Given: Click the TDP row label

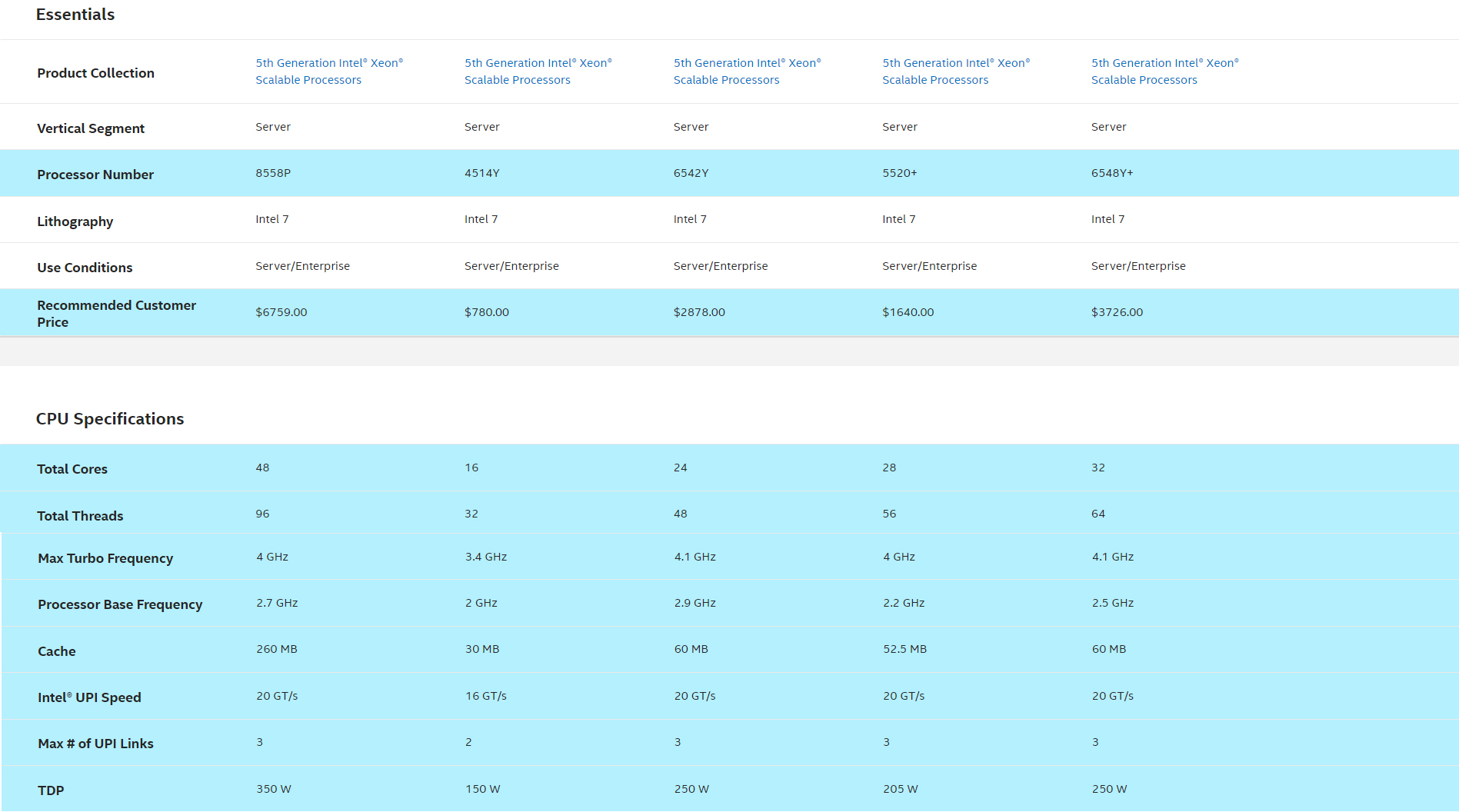Looking at the screenshot, I should pos(51,790).
